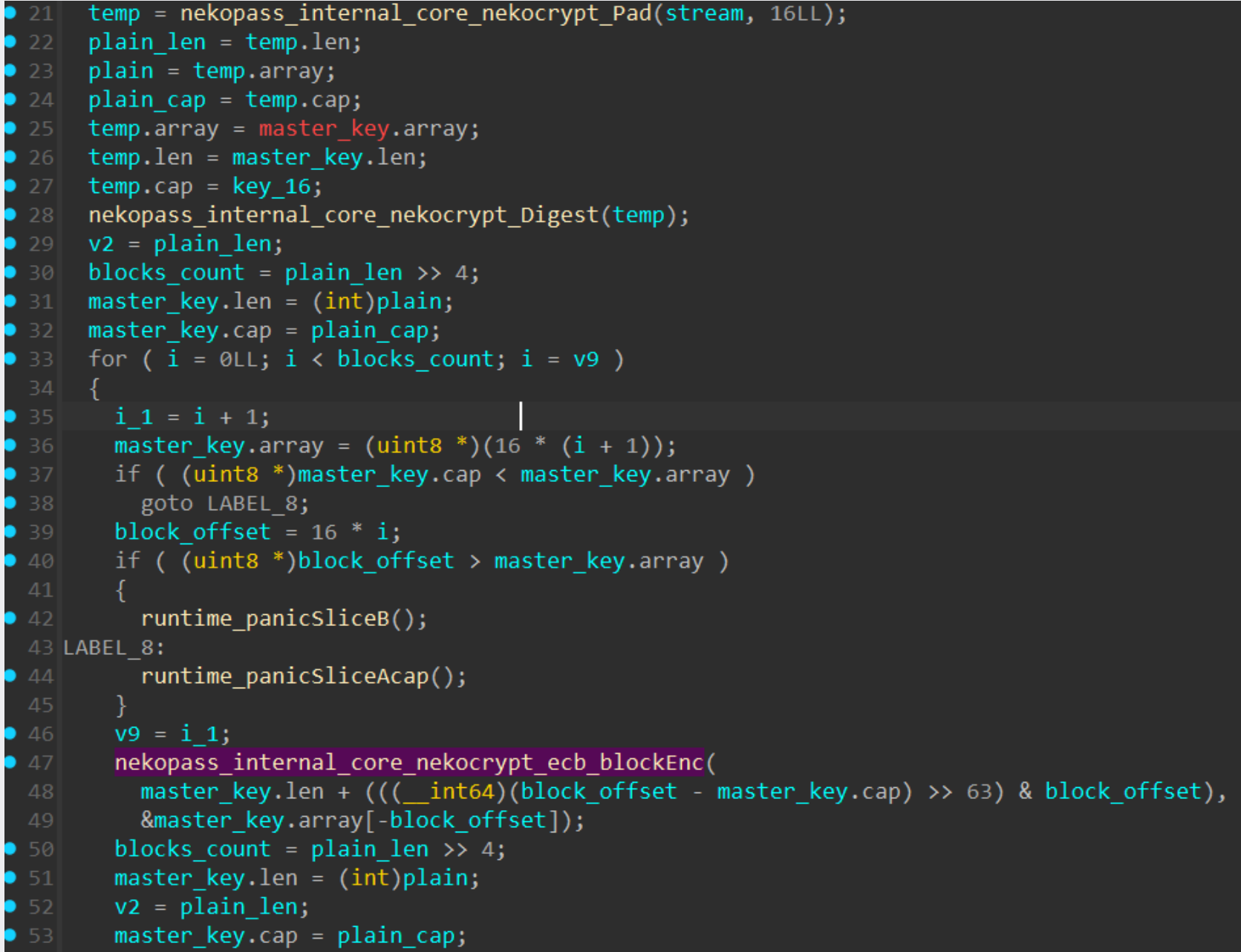Screen dimensions: 1241x952
Task: Click the blue gutter dot on line 28
Action: click(10, 215)
